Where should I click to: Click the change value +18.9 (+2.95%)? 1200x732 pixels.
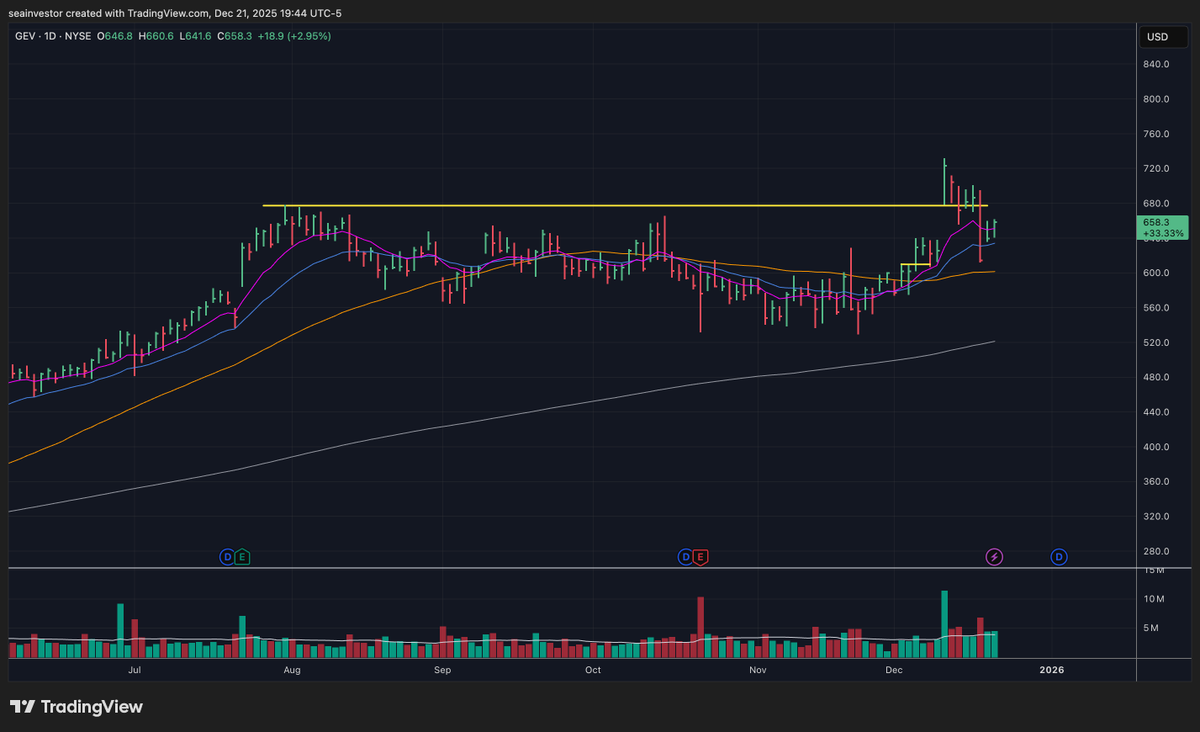[295, 36]
